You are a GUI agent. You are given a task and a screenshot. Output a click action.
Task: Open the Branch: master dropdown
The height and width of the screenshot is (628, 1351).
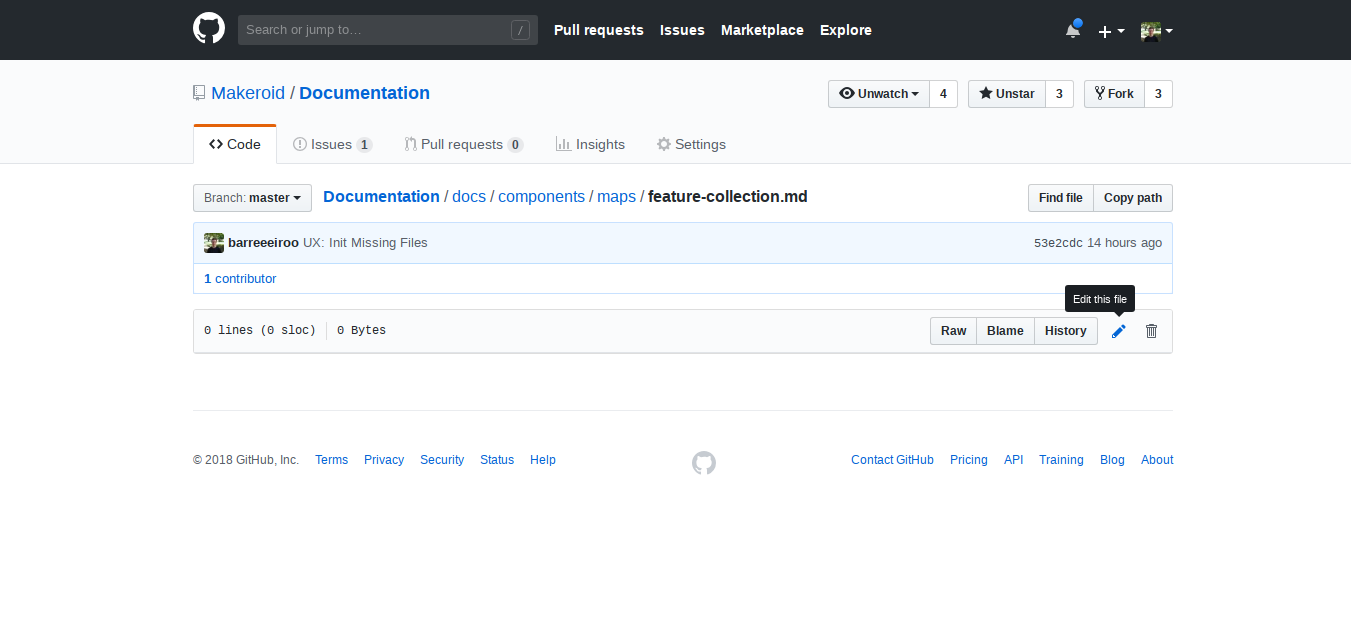252,197
